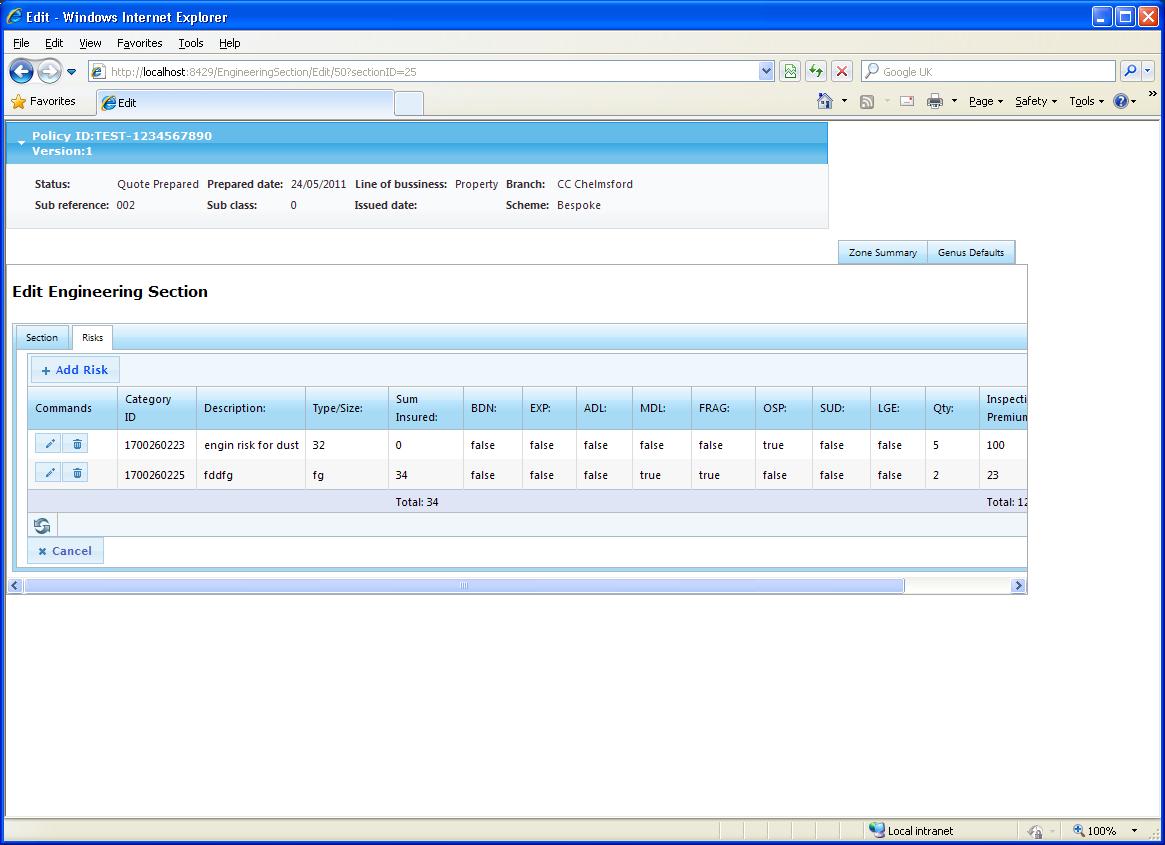1165x845 pixels.
Task: Delete the engin risk for dust row
Action: pyautogui.click(x=77, y=444)
